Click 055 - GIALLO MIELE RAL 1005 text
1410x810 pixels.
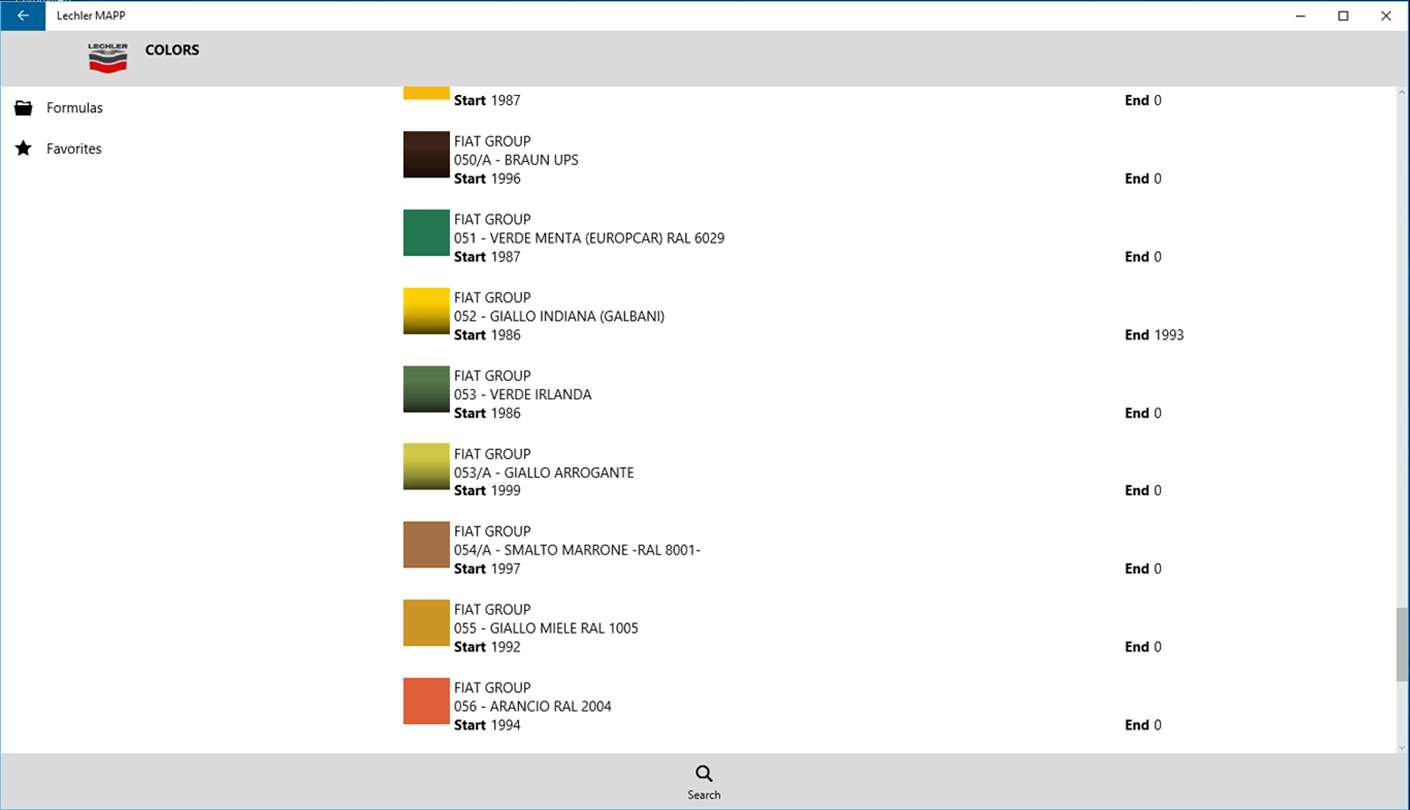(x=546, y=628)
